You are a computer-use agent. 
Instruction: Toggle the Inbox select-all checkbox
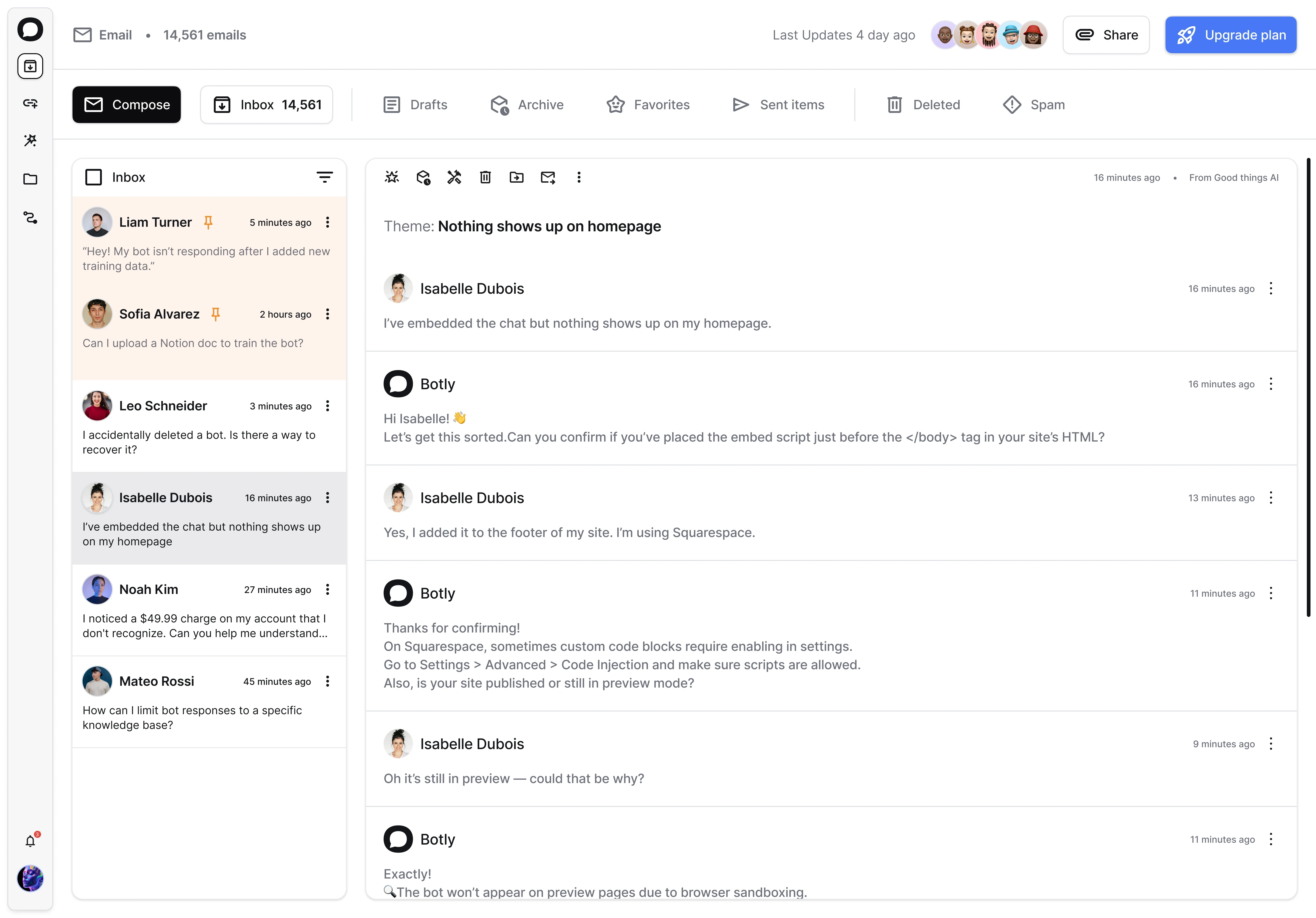(93, 177)
